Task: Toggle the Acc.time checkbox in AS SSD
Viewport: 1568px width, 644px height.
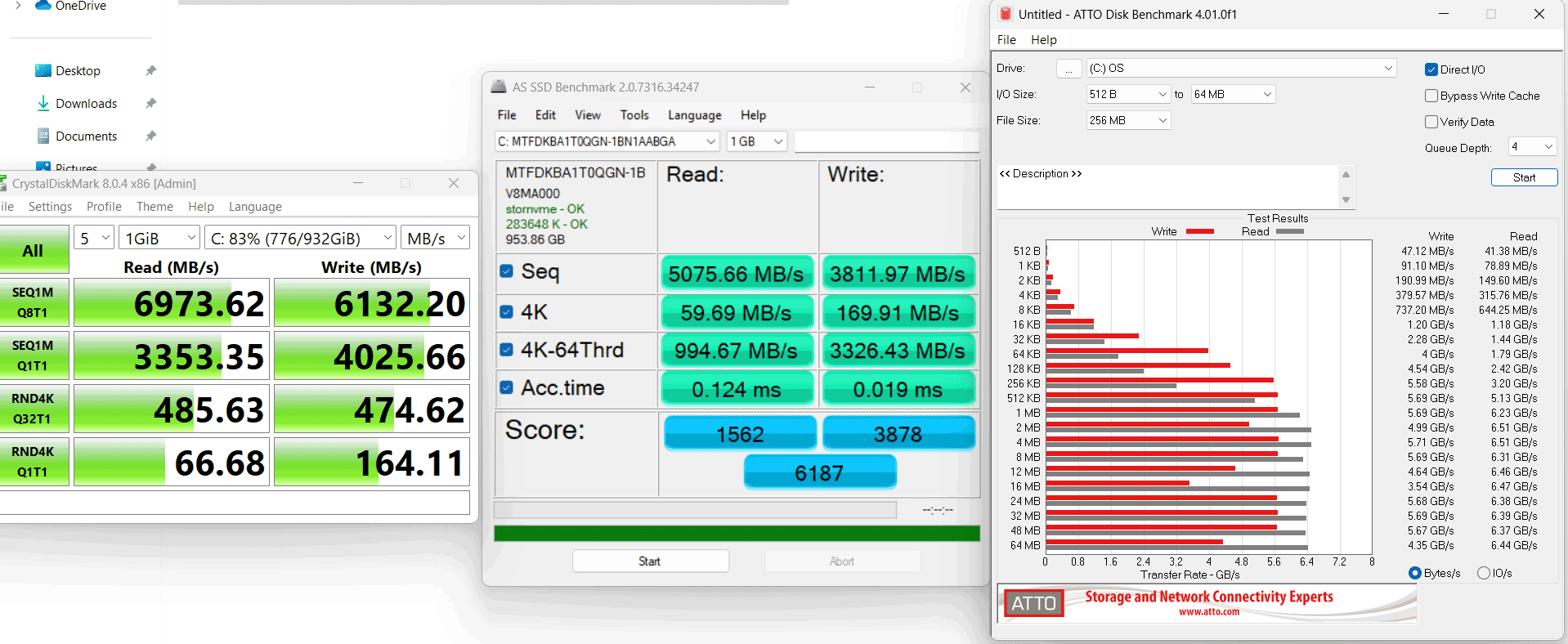Action: point(506,387)
